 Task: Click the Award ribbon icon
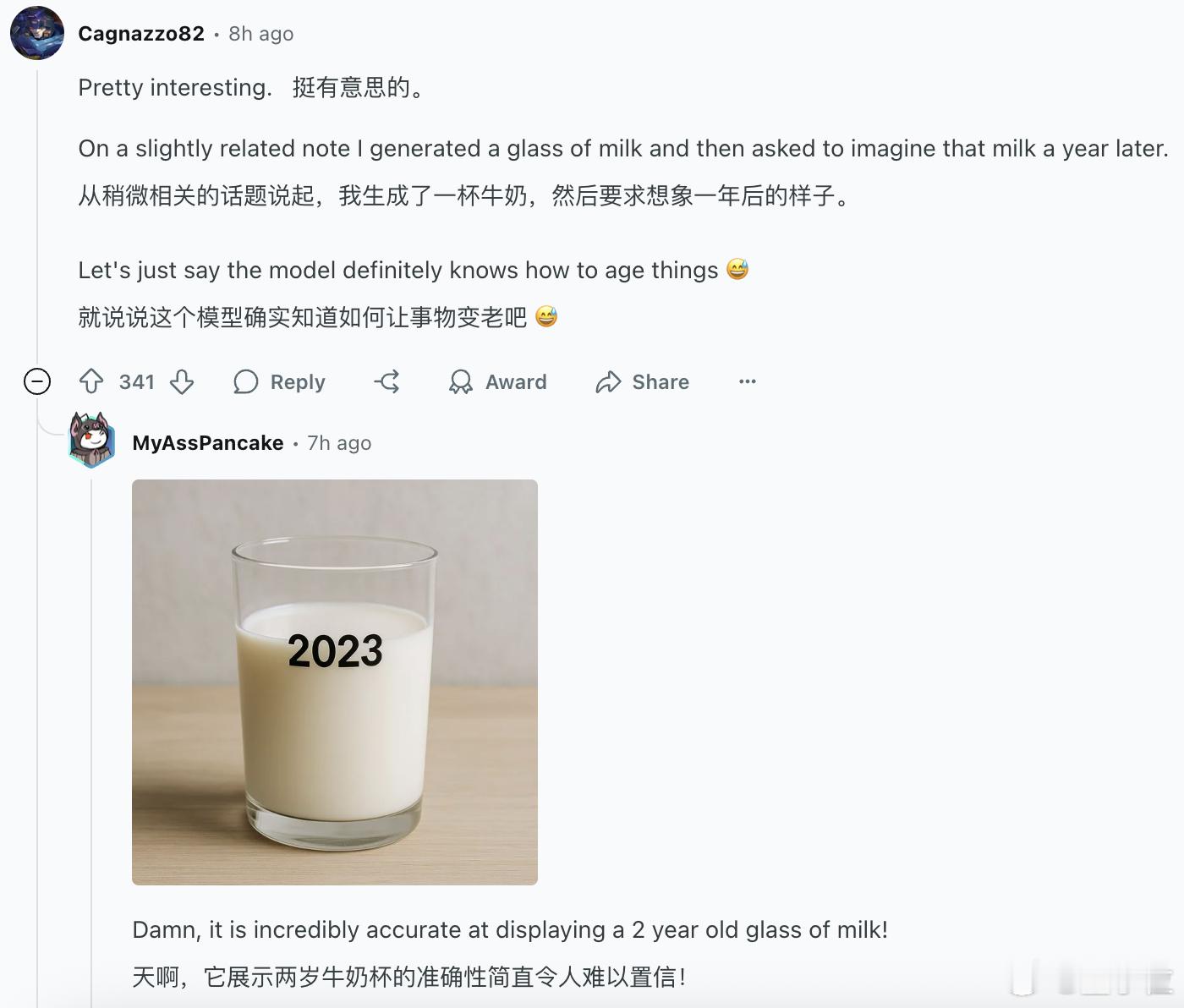click(461, 382)
